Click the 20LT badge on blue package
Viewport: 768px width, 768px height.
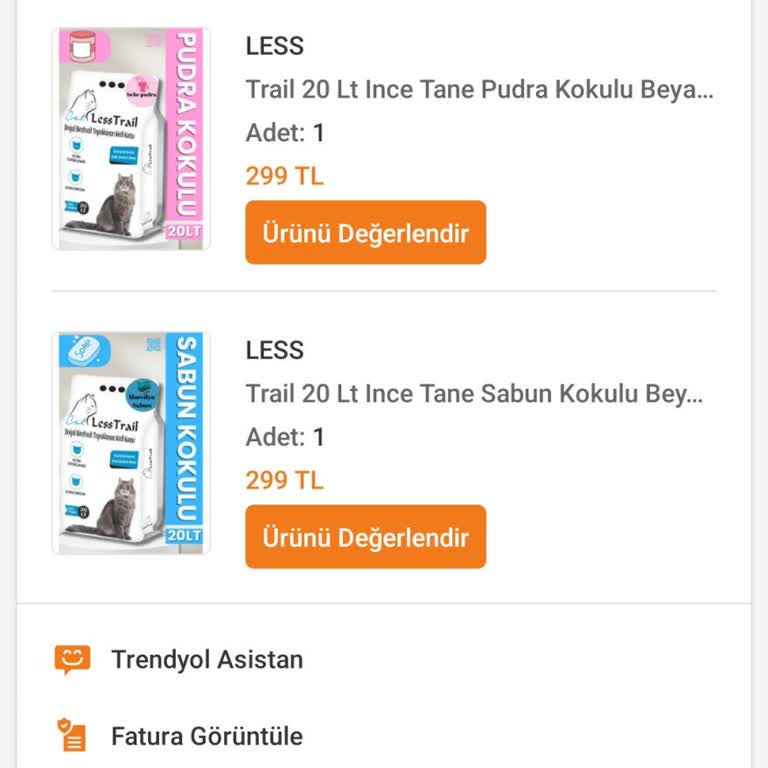tap(185, 535)
